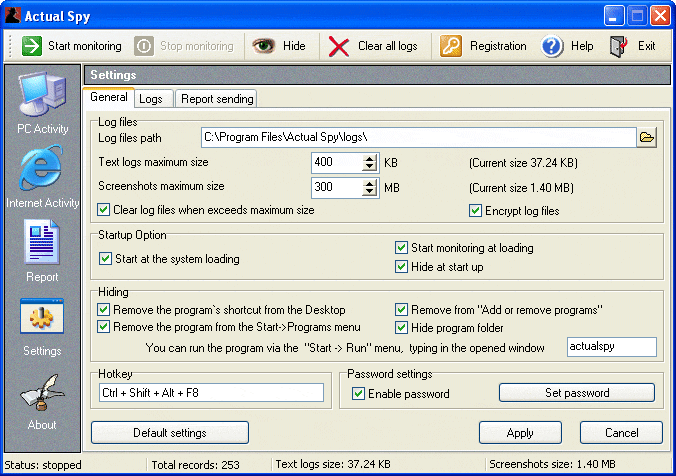Screen dimensions: 676x476
Task: Toggle Hide program folder checkbox
Action: pos(402,327)
